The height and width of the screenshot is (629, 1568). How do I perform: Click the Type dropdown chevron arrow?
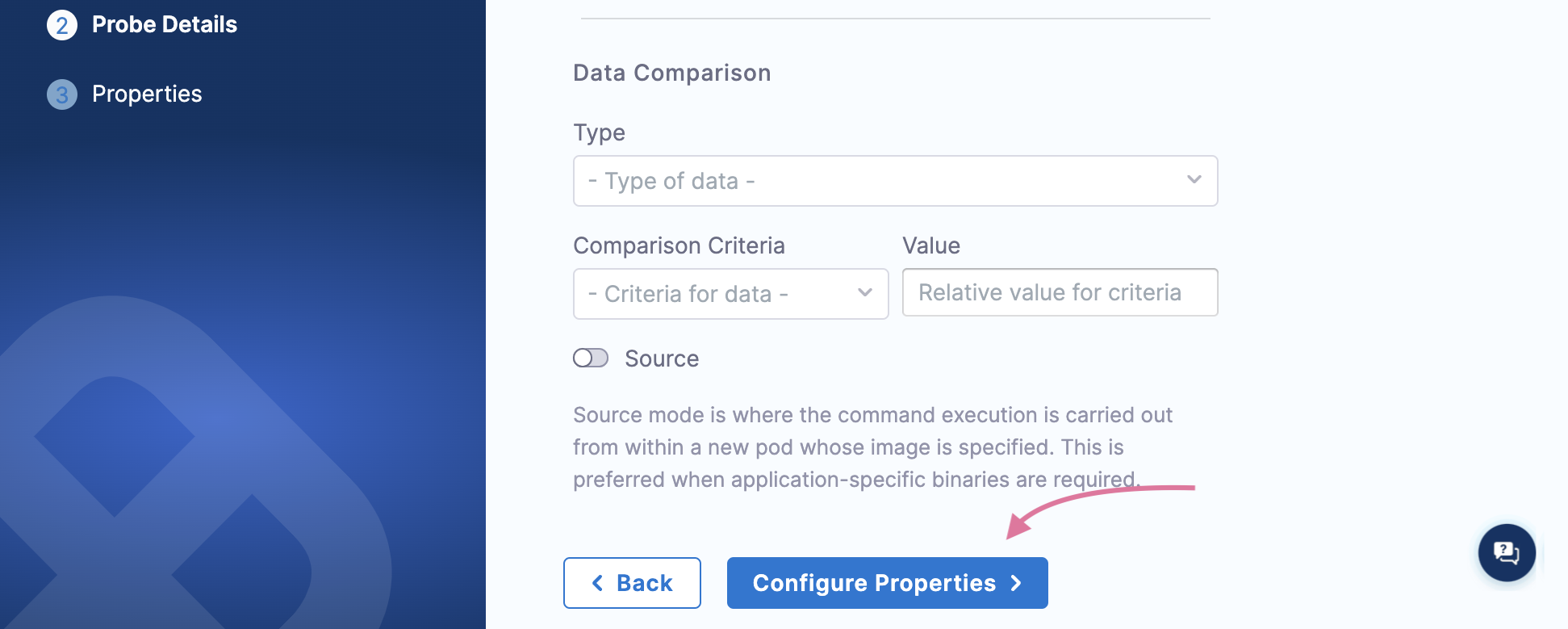(x=1194, y=180)
